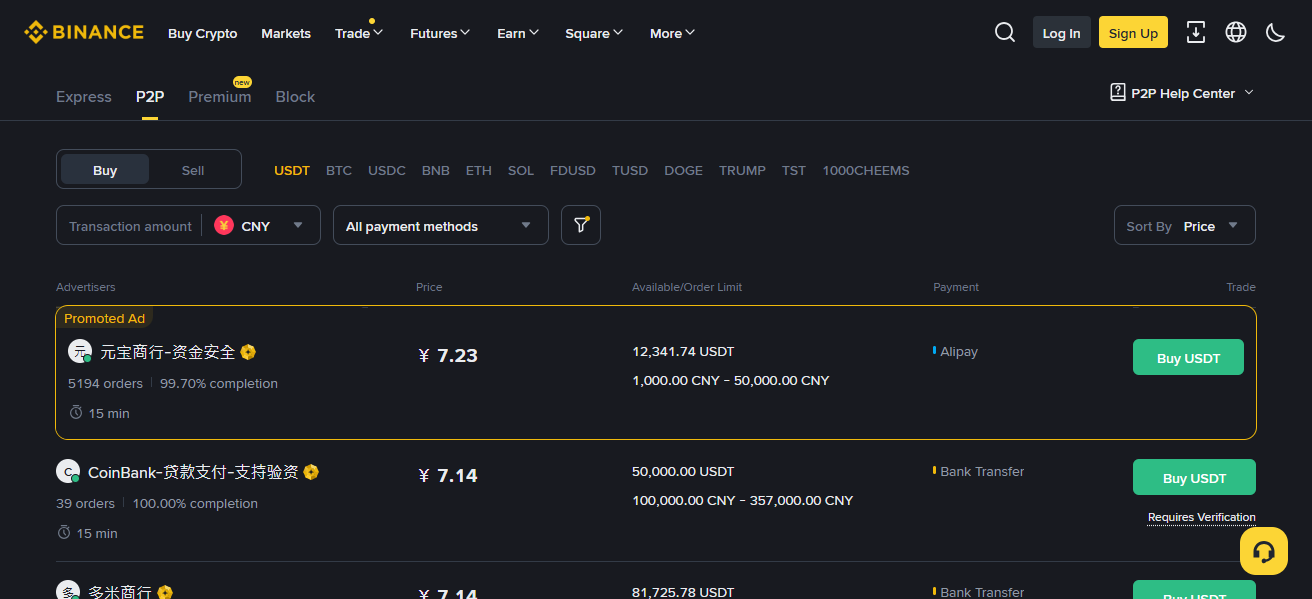Open 多米商行 advertiser profile

[119, 592]
